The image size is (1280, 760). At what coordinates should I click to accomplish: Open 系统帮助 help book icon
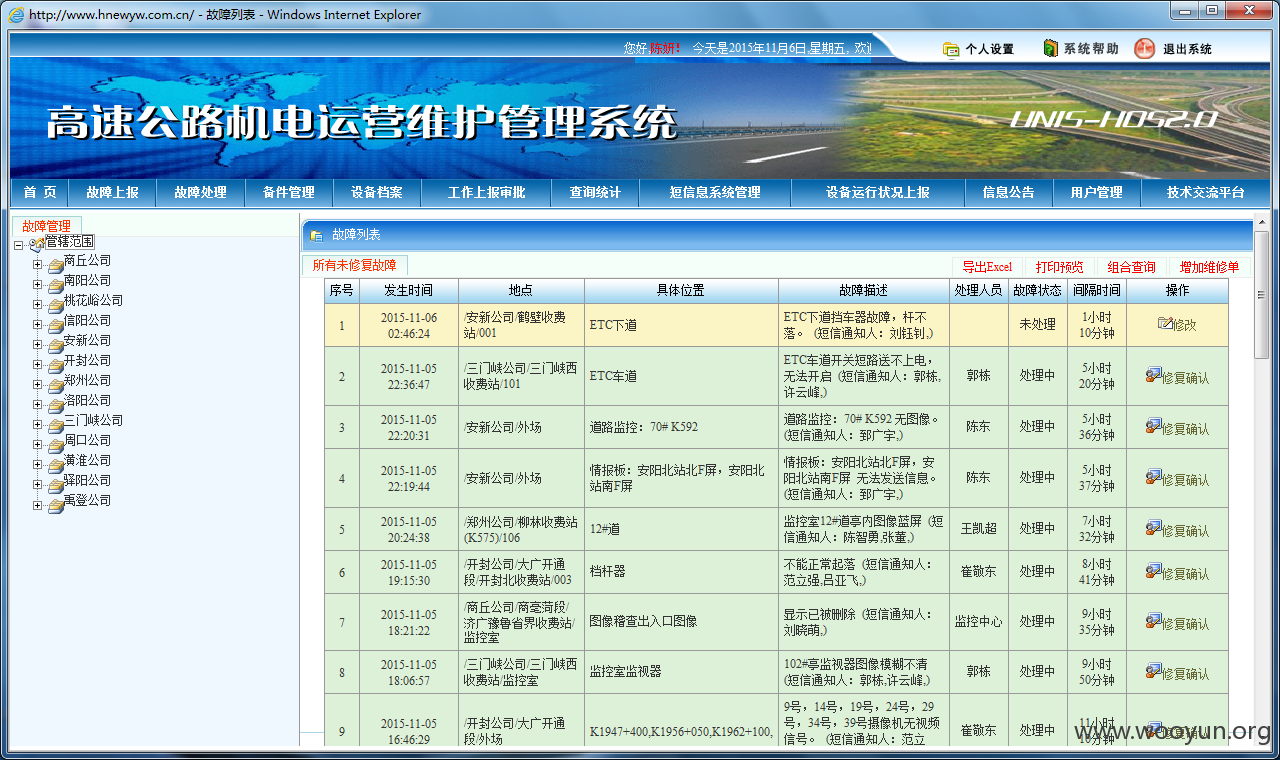[1050, 48]
